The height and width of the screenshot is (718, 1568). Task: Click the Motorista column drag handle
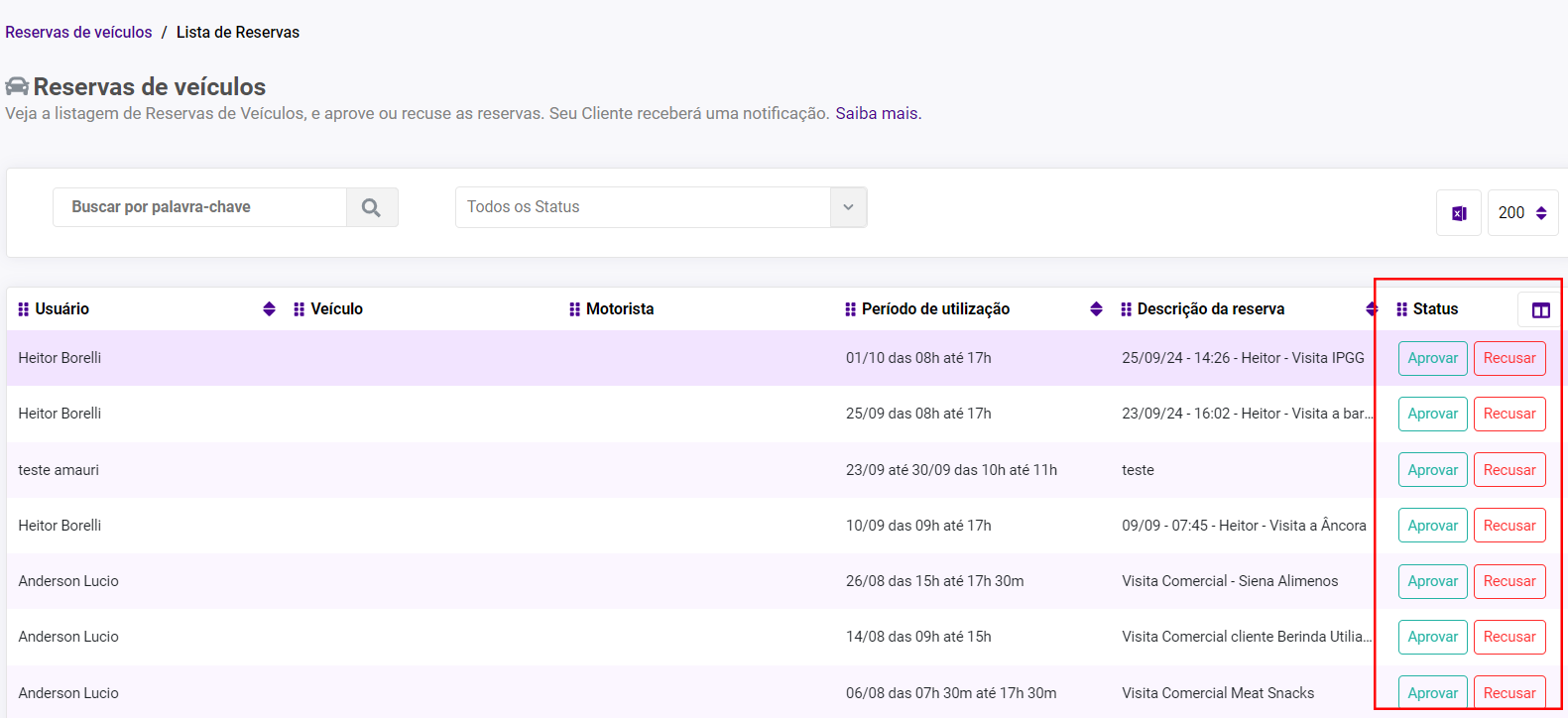(x=574, y=309)
